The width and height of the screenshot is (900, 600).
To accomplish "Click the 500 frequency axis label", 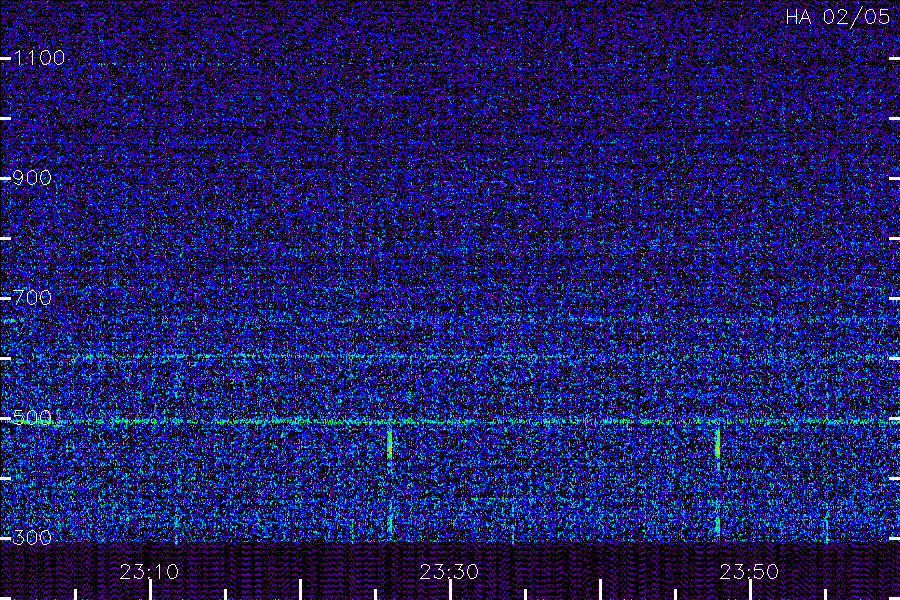I will [x=32, y=417].
